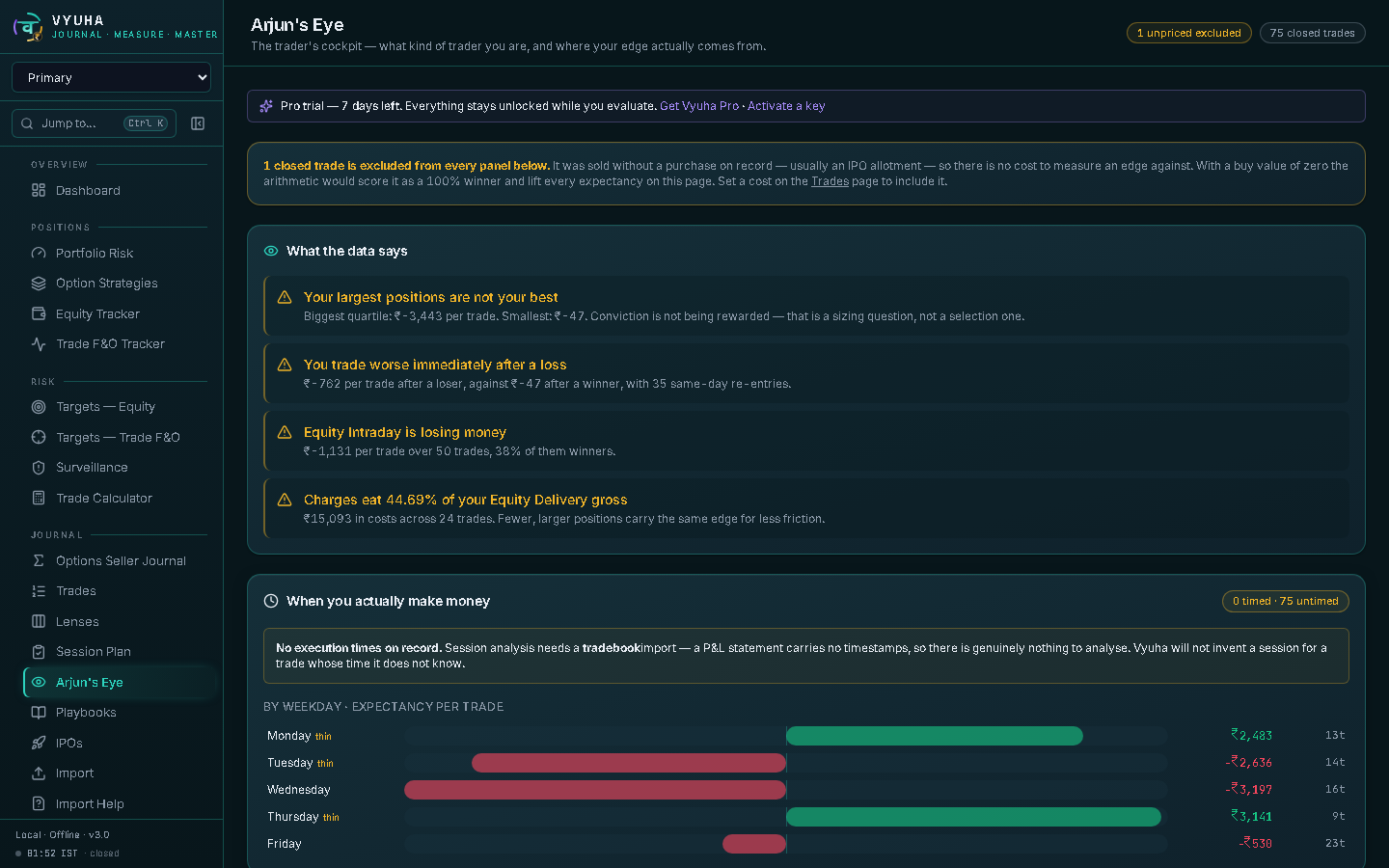Click the Targets — Trade F&O crosshair icon
Image resolution: width=1389 pixels, height=868 pixels.
39,437
